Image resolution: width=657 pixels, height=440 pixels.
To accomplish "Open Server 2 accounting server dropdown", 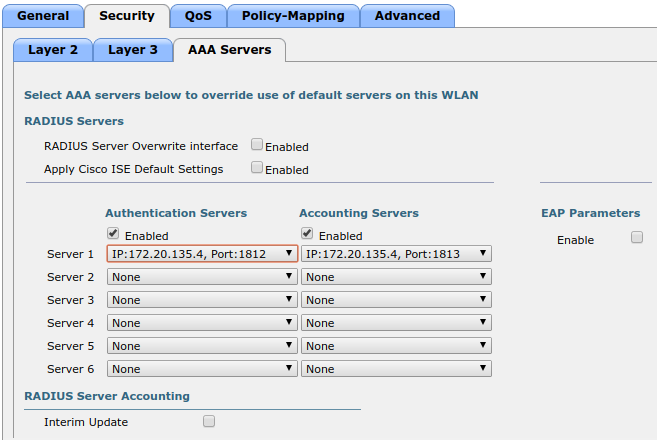I will (396, 277).
